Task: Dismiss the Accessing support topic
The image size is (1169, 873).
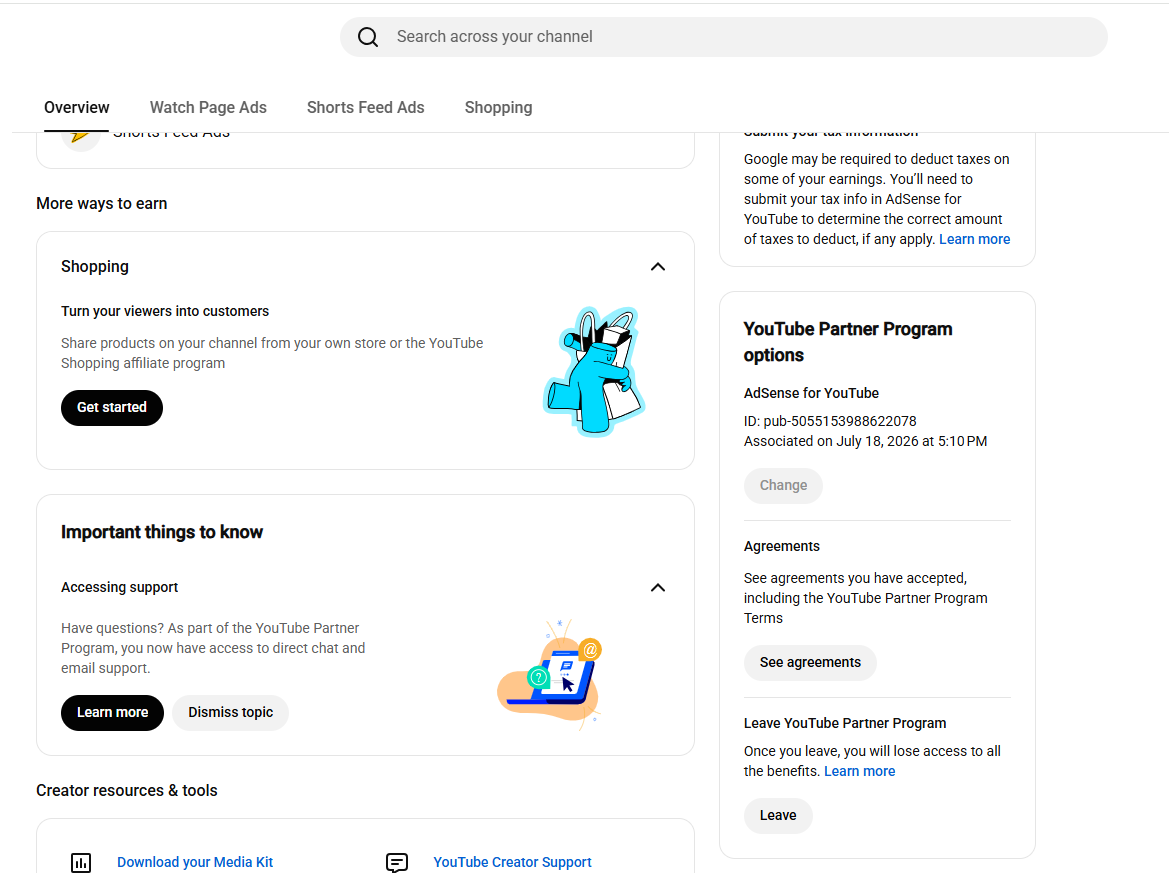Action: [230, 713]
